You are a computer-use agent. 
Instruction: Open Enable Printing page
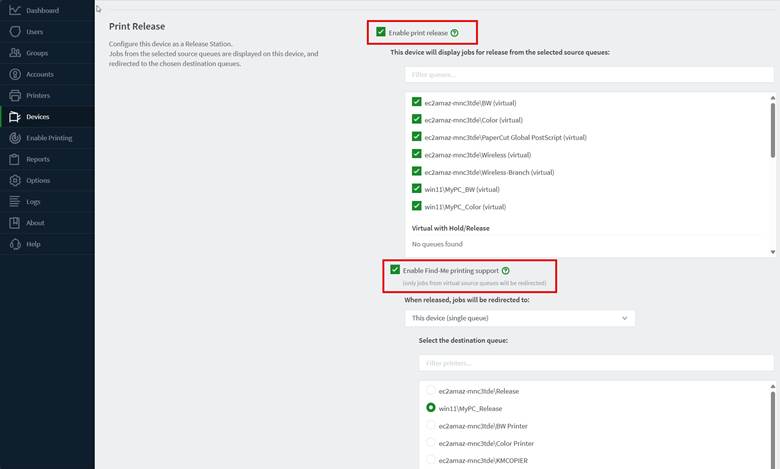coord(47,138)
